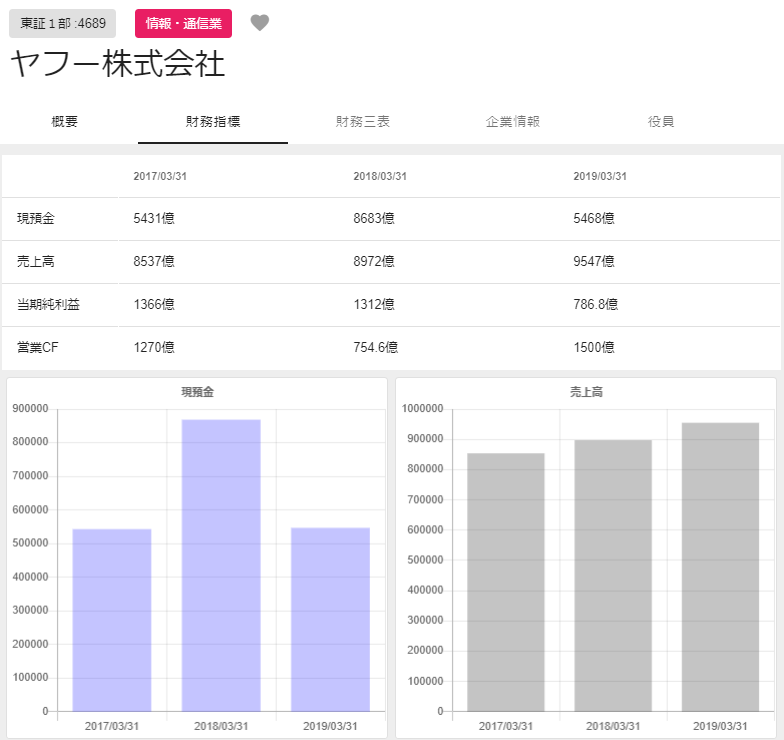Click the 2017/03/31 bar in 売上高 chart

click(x=506, y=582)
